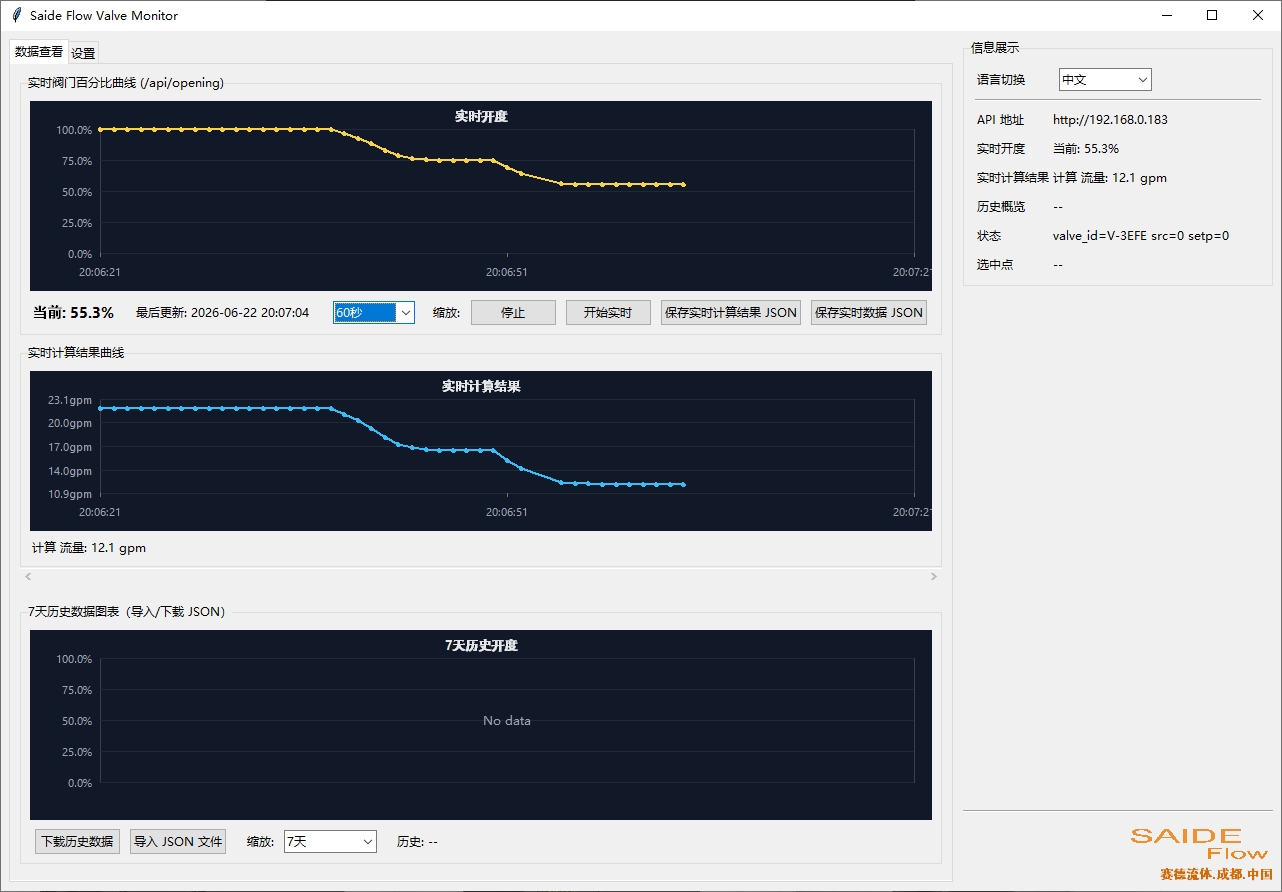The width and height of the screenshot is (1282, 892).
Task: Click last blue point on 实时计算结果 curve
Action: point(683,485)
